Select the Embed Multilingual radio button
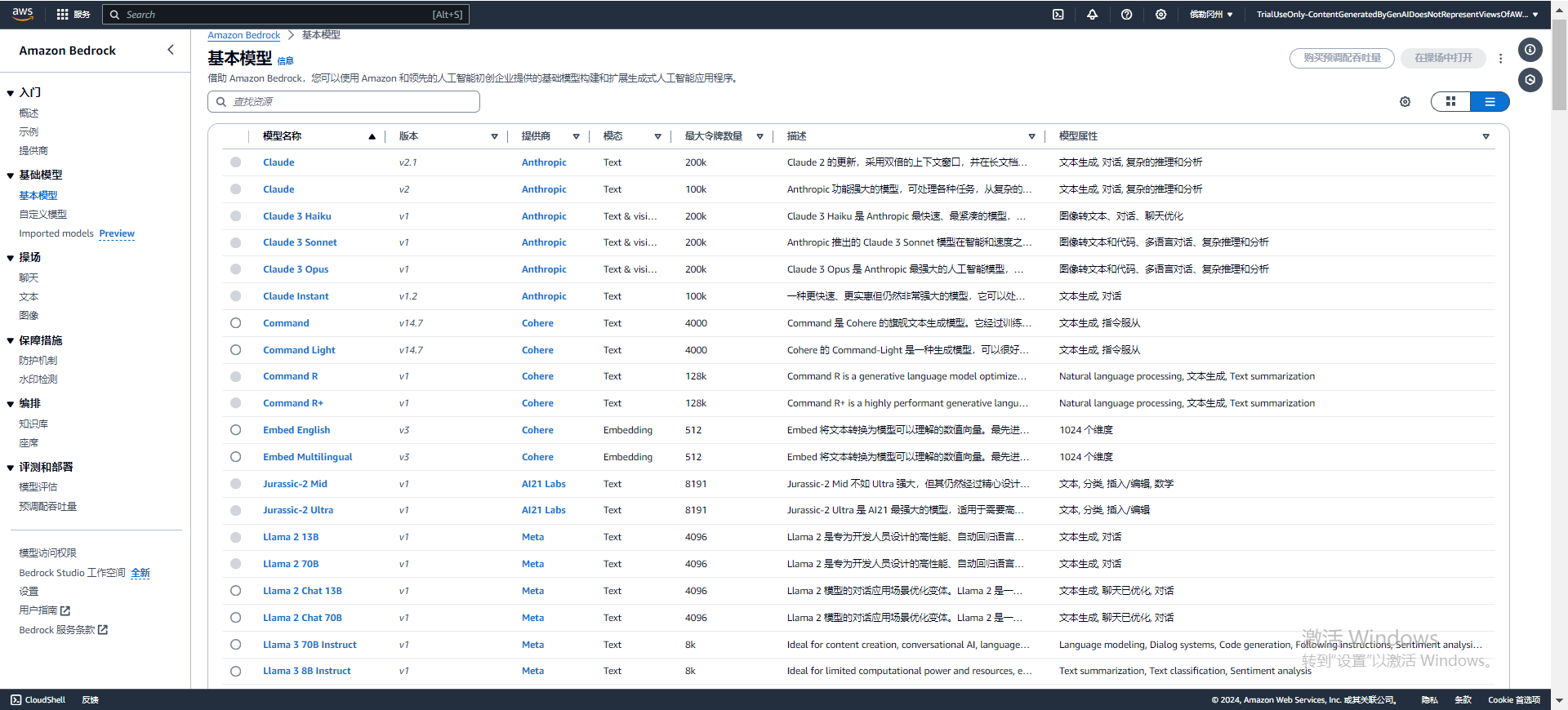 (235, 457)
